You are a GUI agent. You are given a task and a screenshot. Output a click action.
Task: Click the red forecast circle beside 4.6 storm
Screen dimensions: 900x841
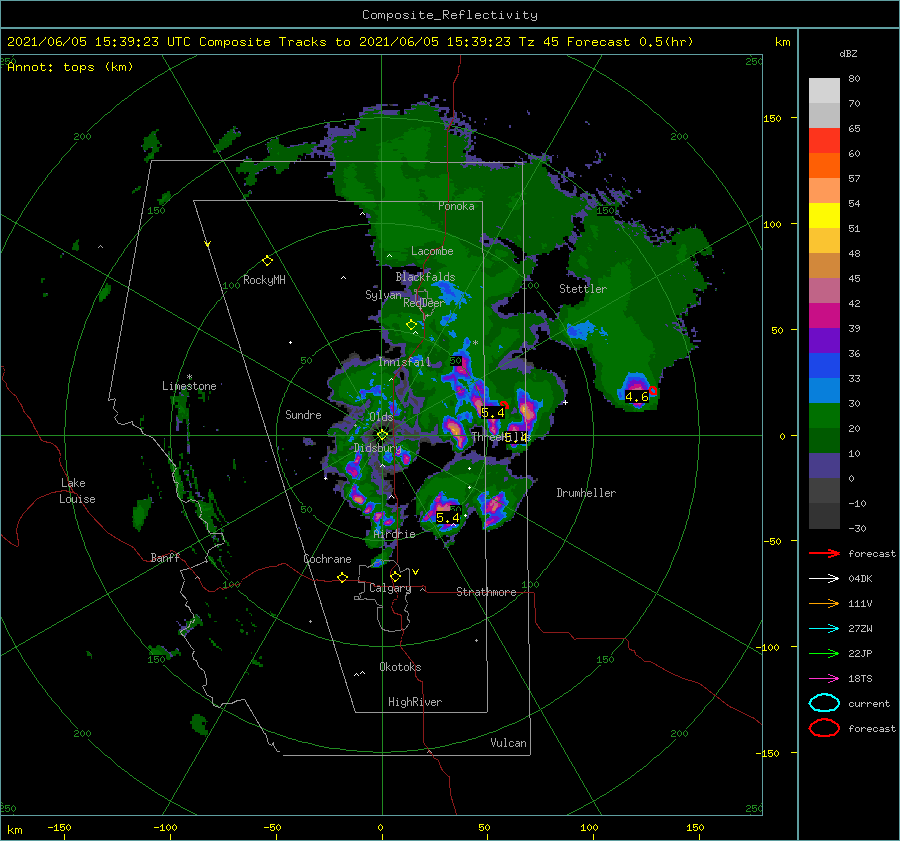(653, 391)
